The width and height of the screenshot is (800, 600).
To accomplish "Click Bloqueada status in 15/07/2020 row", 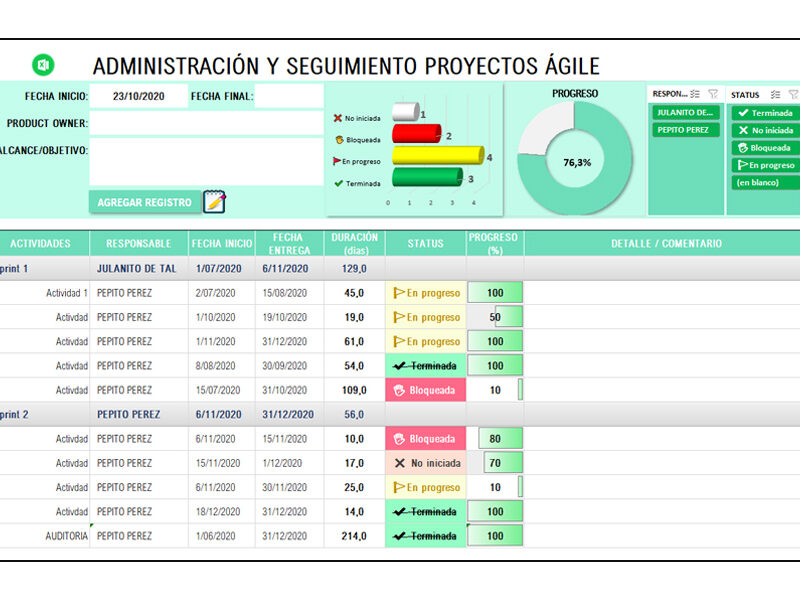I will tap(426, 390).
